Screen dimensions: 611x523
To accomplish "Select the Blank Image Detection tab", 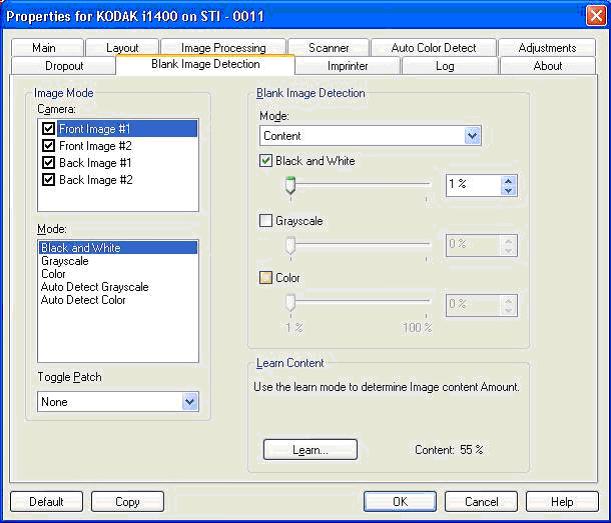I will coord(205,64).
